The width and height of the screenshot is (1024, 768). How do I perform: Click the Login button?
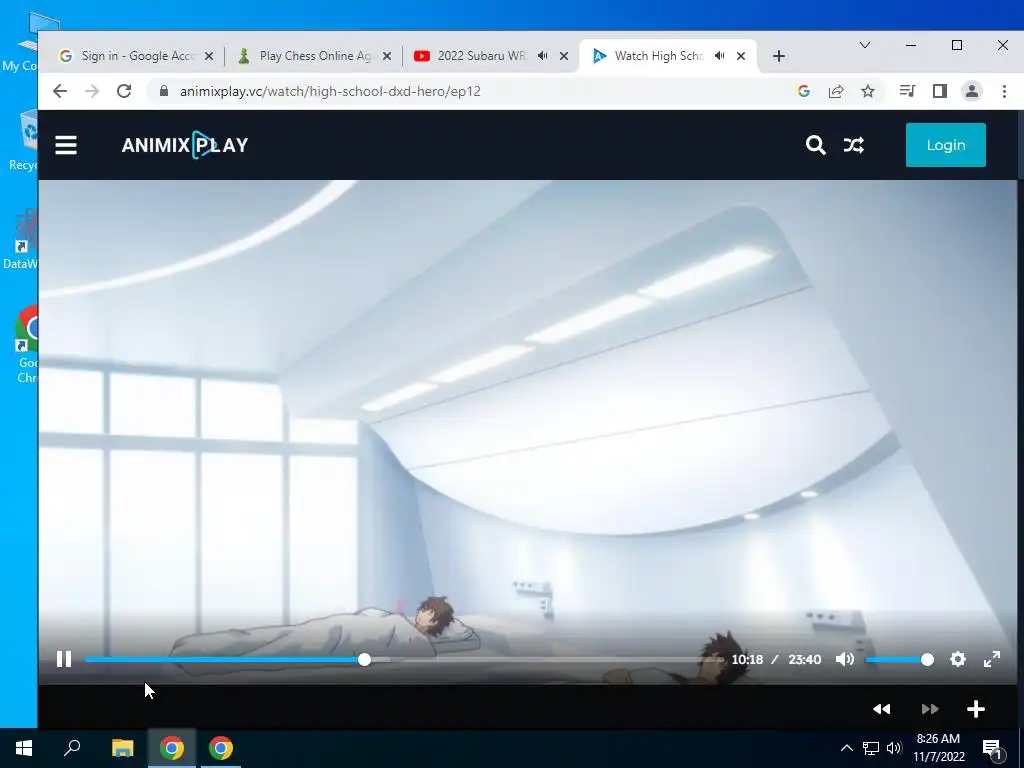[x=946, y=145]
